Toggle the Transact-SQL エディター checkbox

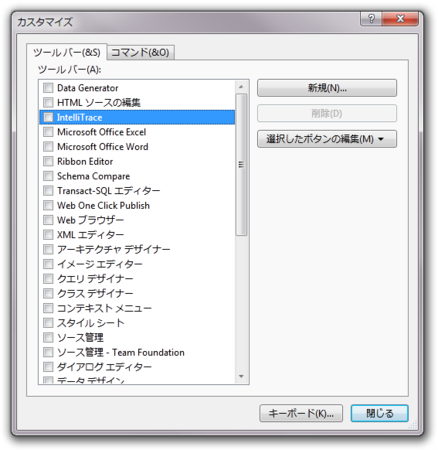[48, 191]
